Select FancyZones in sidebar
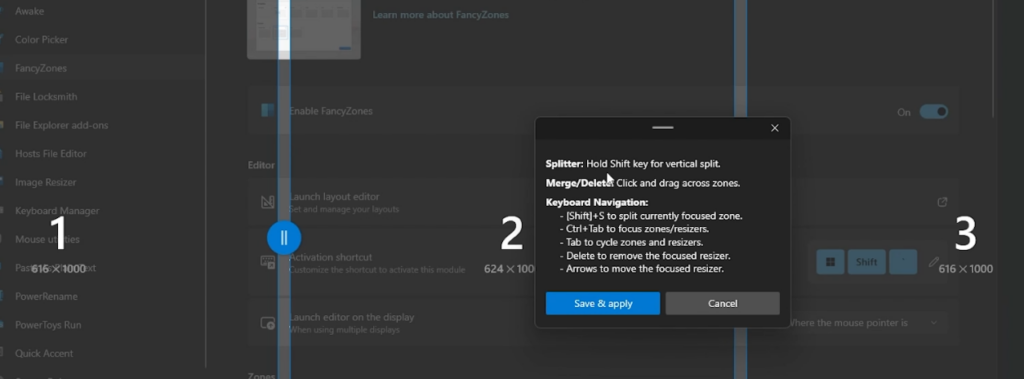The image size is (1024, 379). point(40,68)
